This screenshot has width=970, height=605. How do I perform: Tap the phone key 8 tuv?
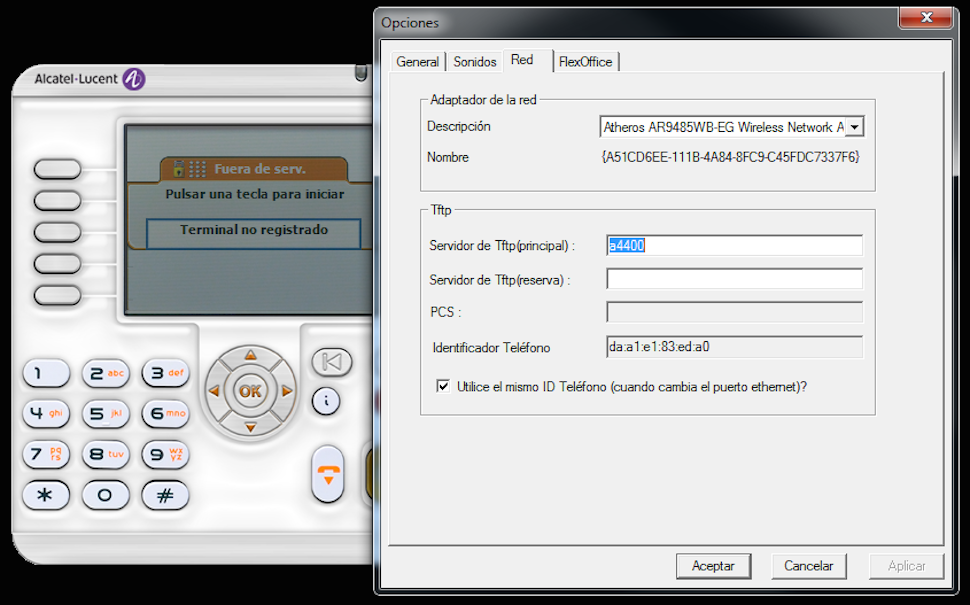coord(106,455)
